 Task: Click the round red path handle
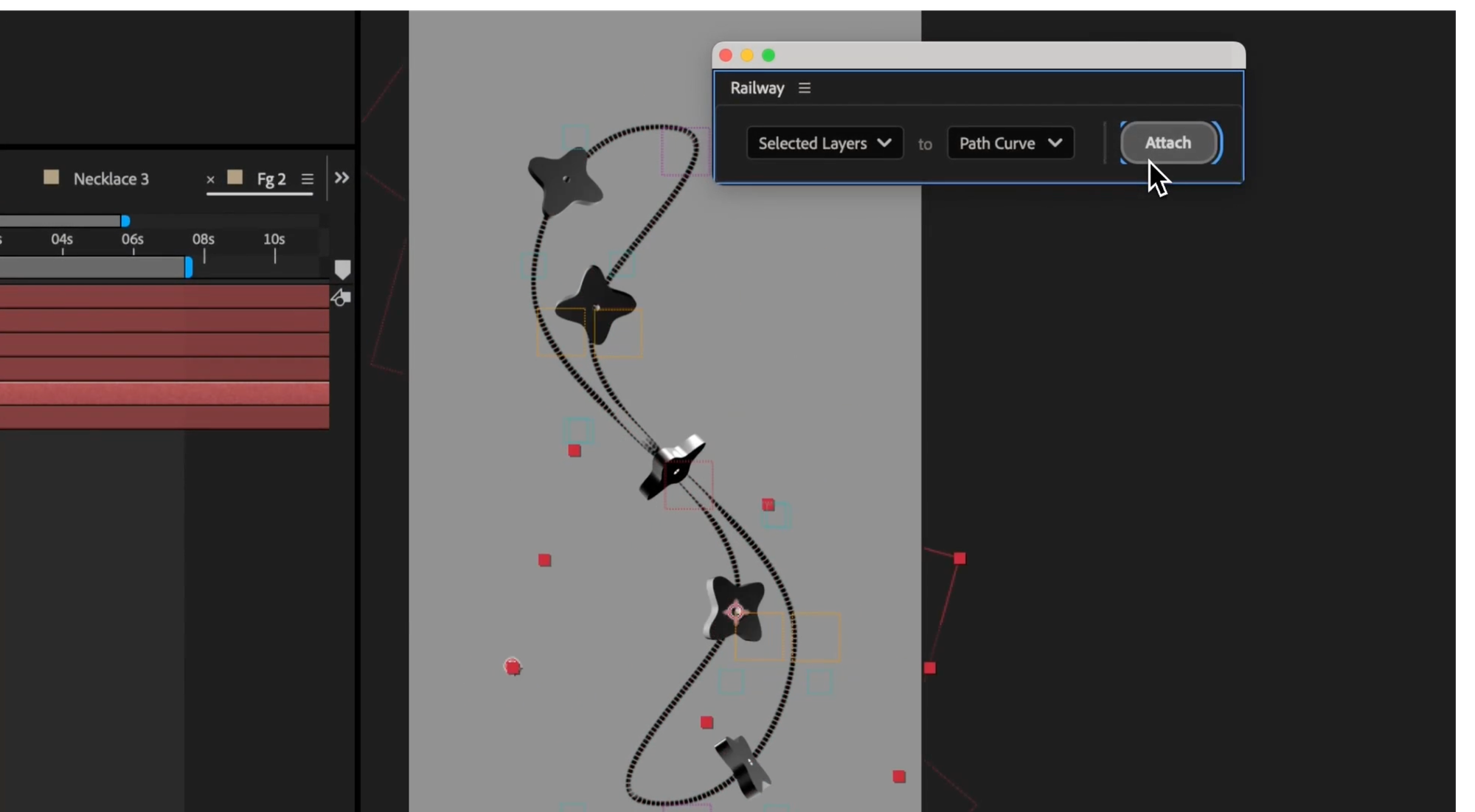pyautogui.click(x=513, y=667)
